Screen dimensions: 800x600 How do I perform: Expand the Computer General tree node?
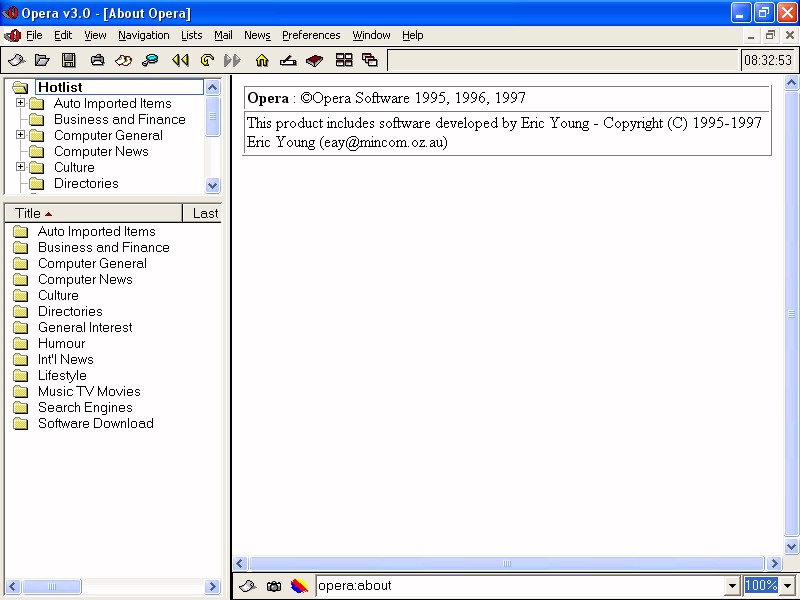pyautogui.click(x=20, y=135)
